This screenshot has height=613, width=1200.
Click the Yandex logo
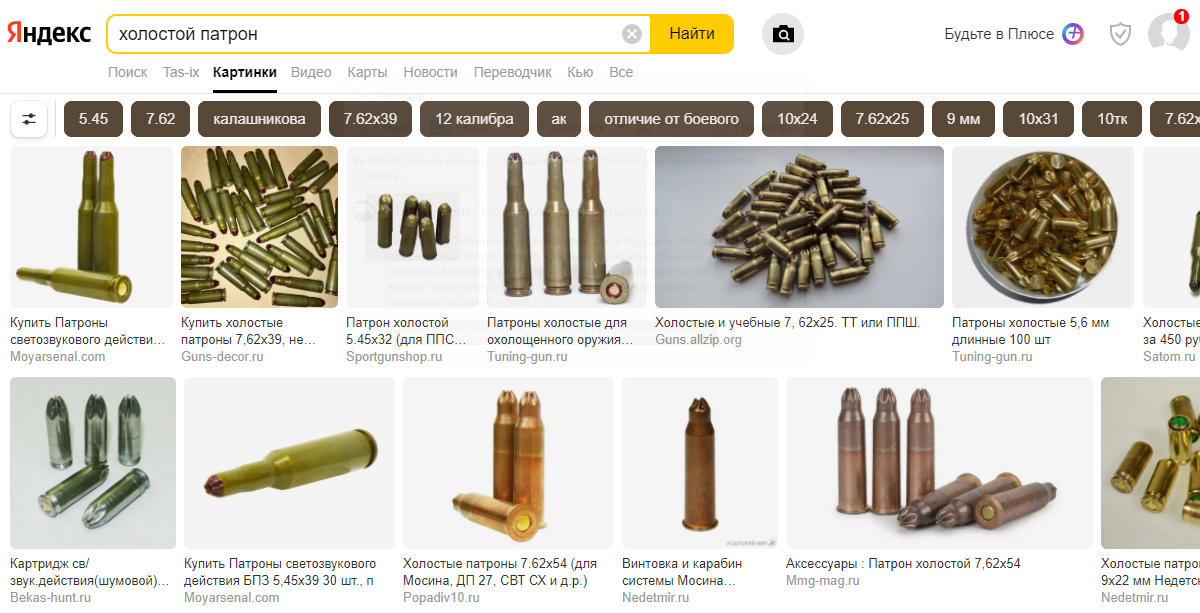click(49, 33)
